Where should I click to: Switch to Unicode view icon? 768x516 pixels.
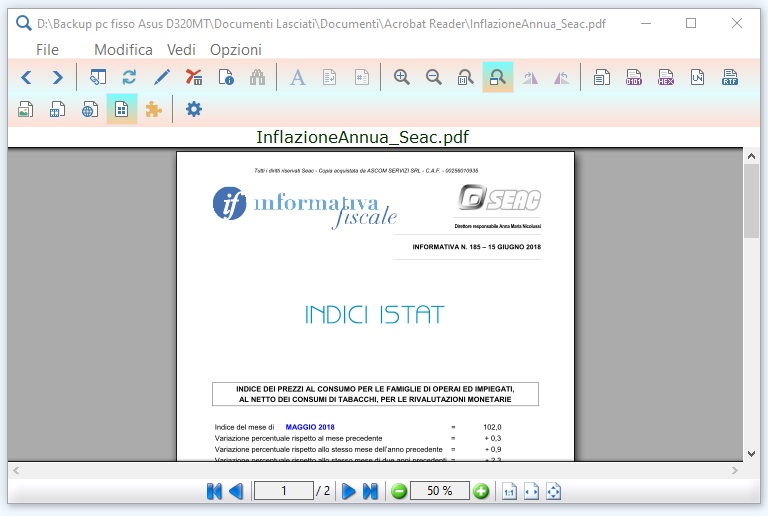pyautogui.click(x=697, y=77)
